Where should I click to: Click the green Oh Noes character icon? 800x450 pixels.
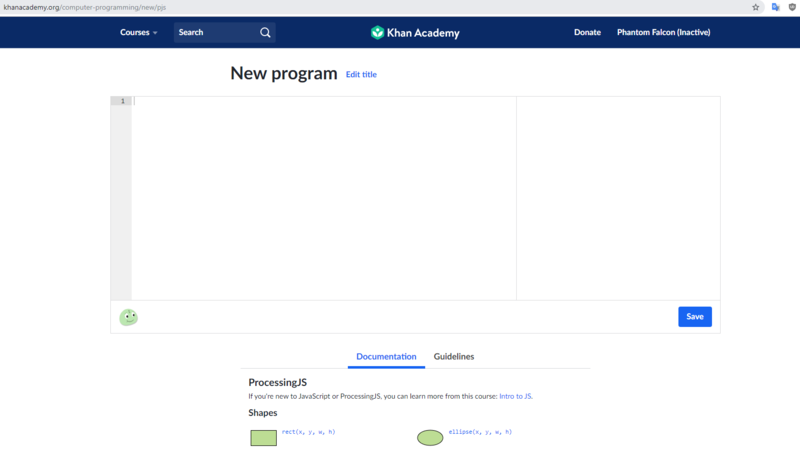(129, 317)
